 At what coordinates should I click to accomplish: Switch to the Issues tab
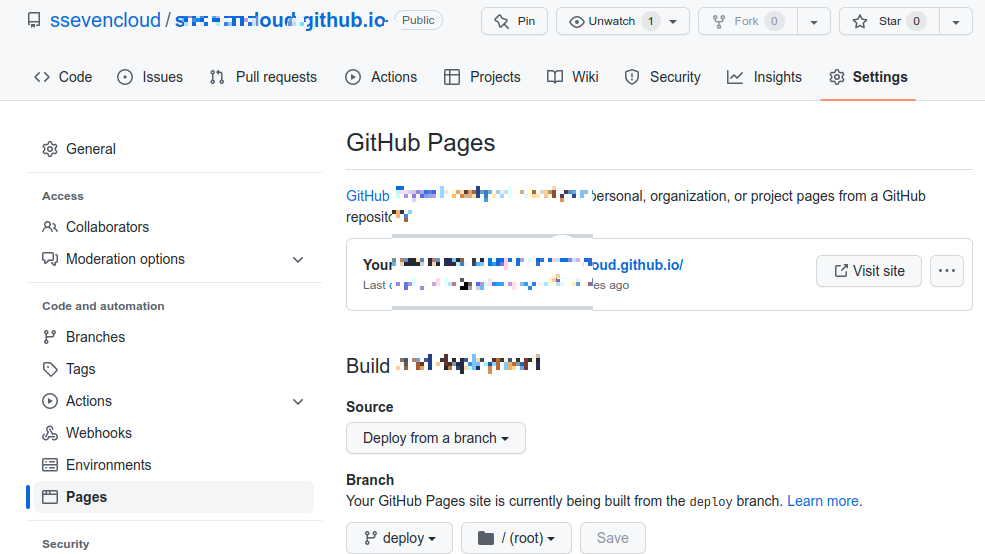point(150,77)
